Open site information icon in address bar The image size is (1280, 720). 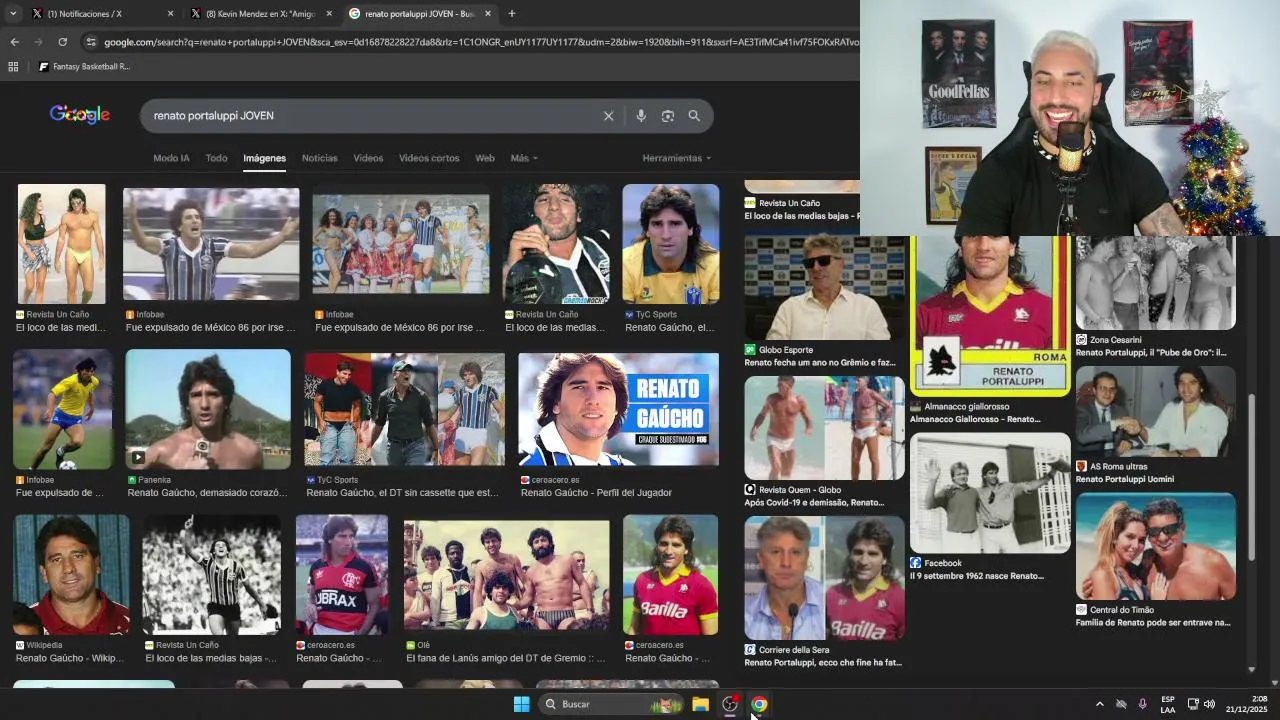[91, 42]
